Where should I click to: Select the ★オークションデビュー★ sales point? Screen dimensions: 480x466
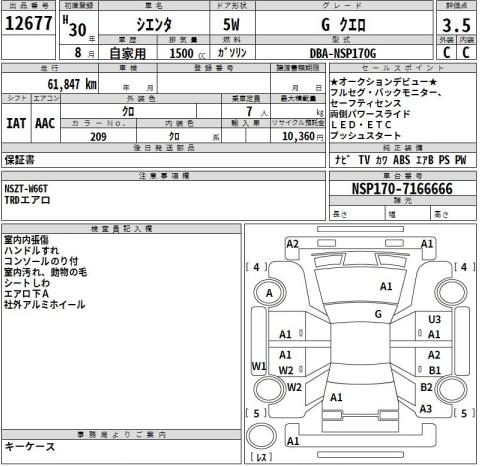tap(384, 82)
